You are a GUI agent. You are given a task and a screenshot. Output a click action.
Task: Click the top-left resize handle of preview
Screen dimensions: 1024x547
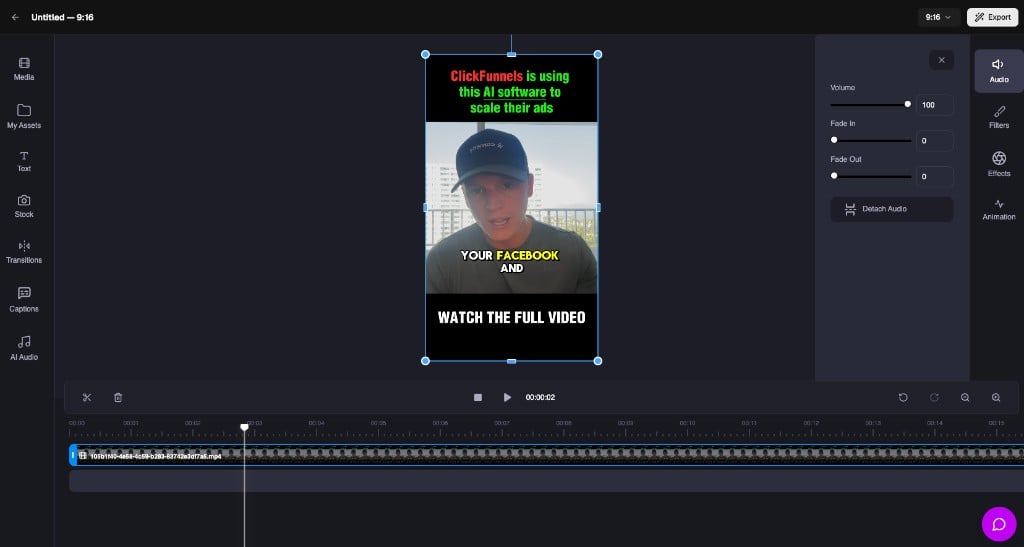click(425, 54)
